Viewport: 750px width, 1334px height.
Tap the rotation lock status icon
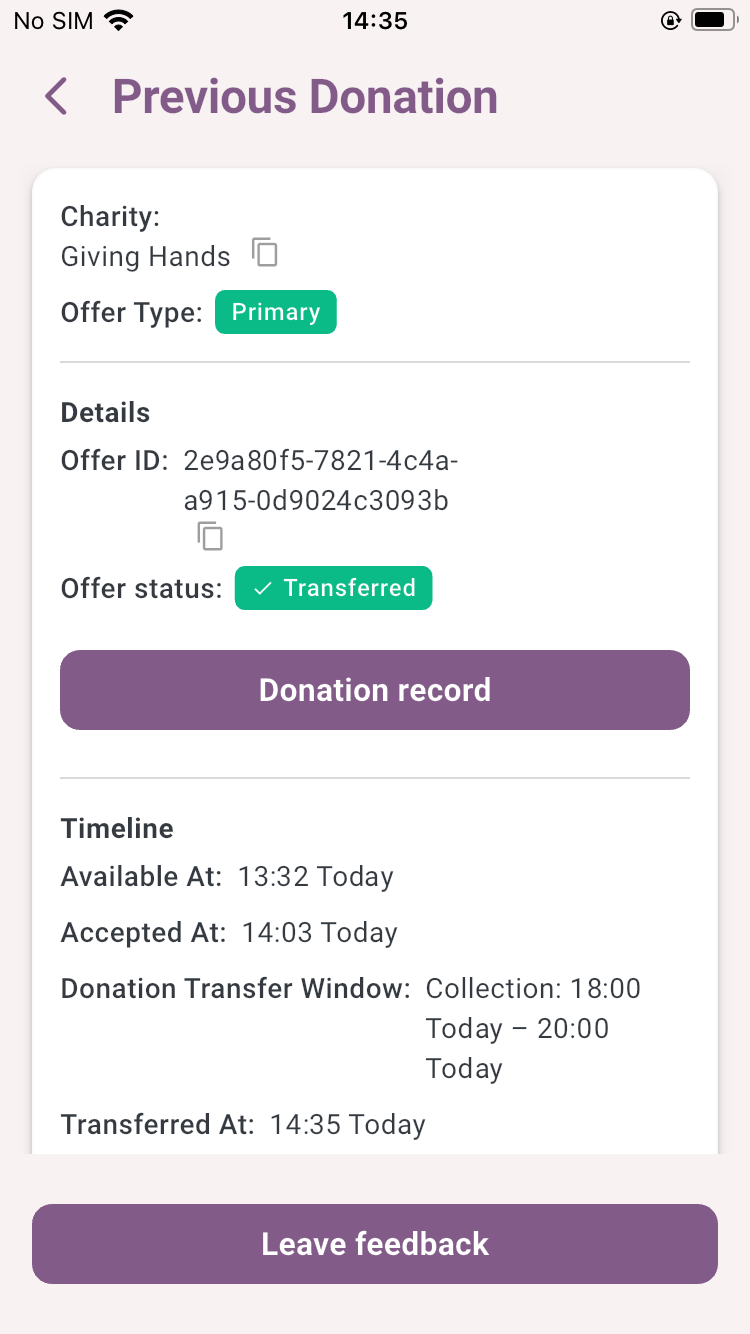point(671,21)
